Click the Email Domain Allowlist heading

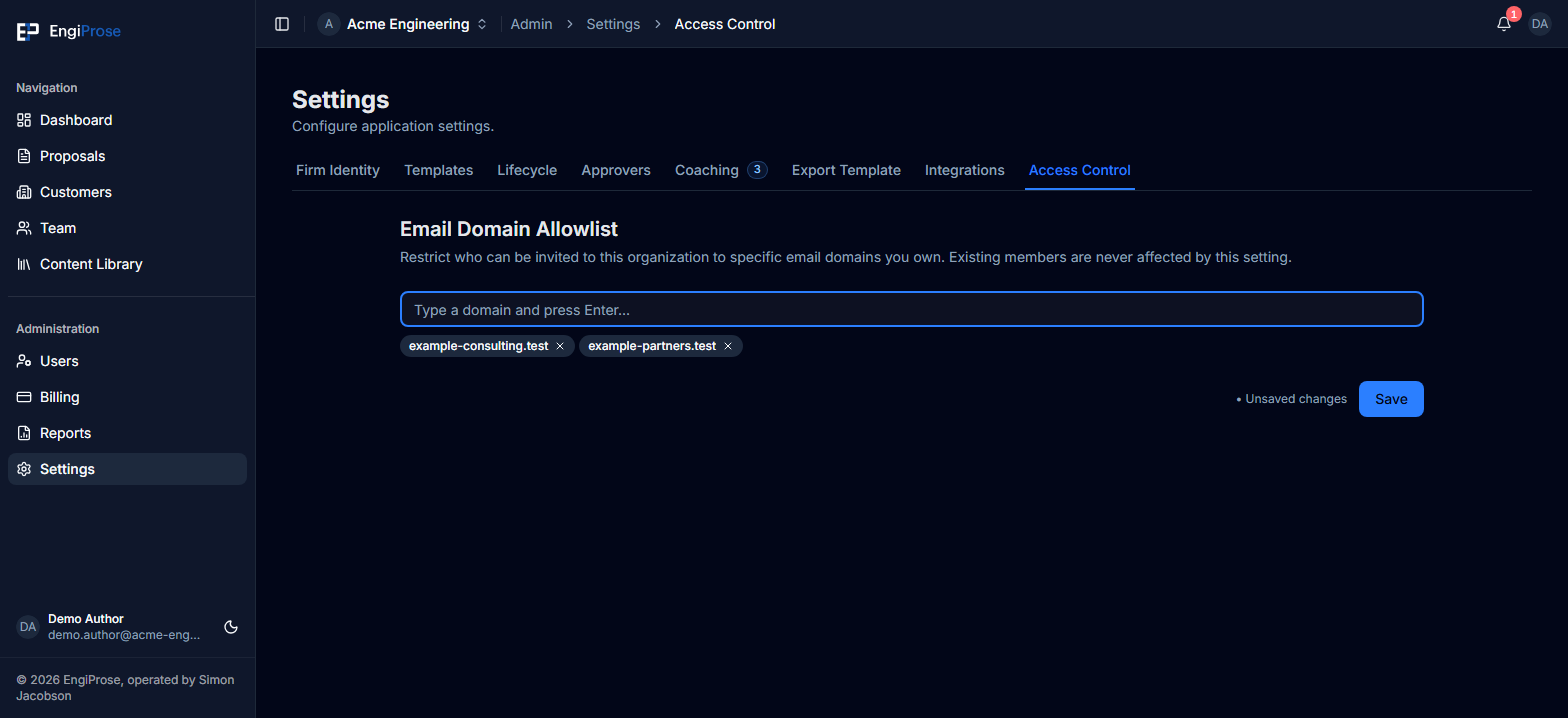click(509, 229)
